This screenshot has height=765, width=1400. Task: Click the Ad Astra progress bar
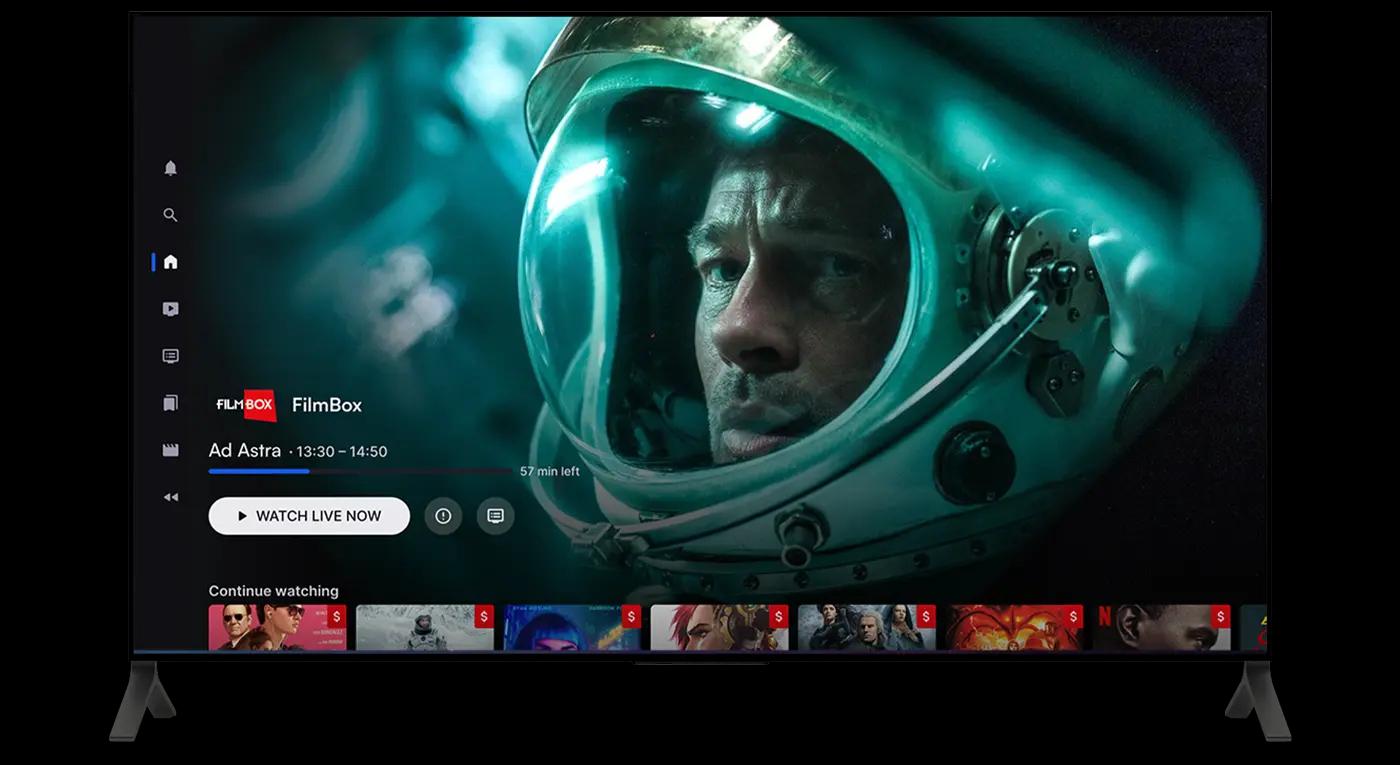pyautogui.click(x=360, y=471)
